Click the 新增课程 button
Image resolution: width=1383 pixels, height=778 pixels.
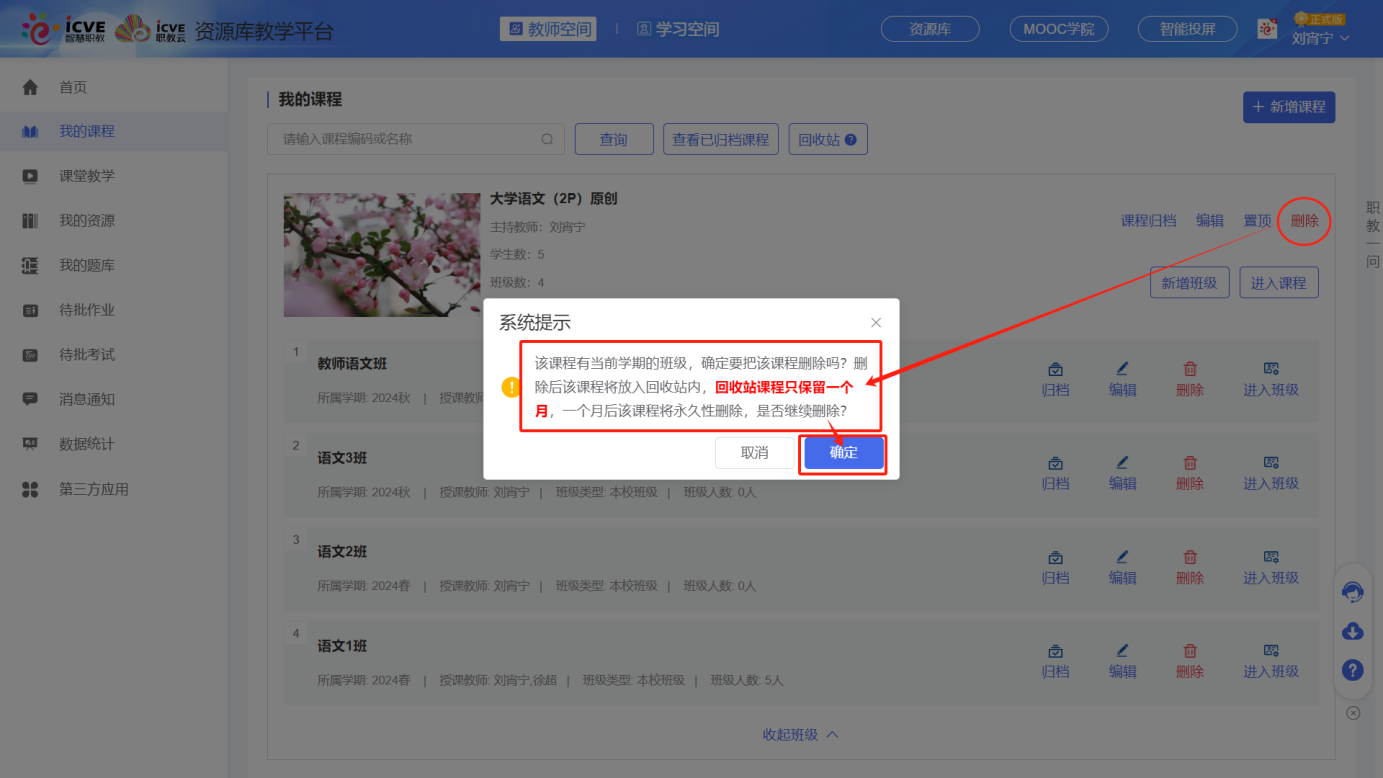(1288, 107)
